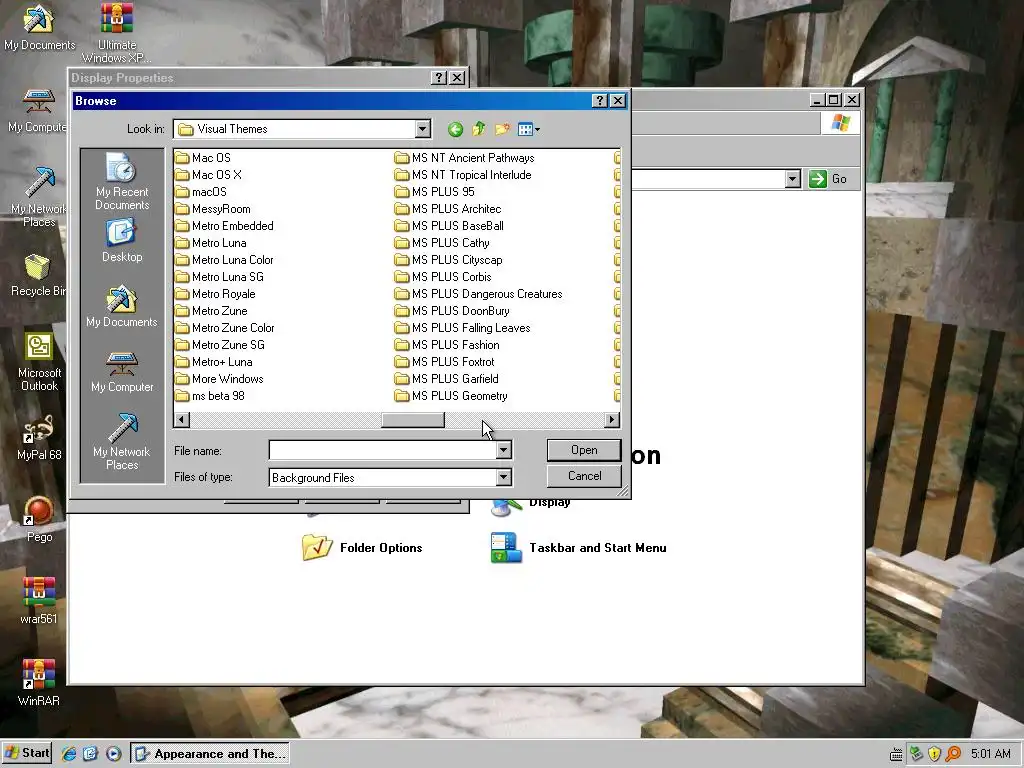Open My Recent Documents in places bar

[x=122, y=182]
